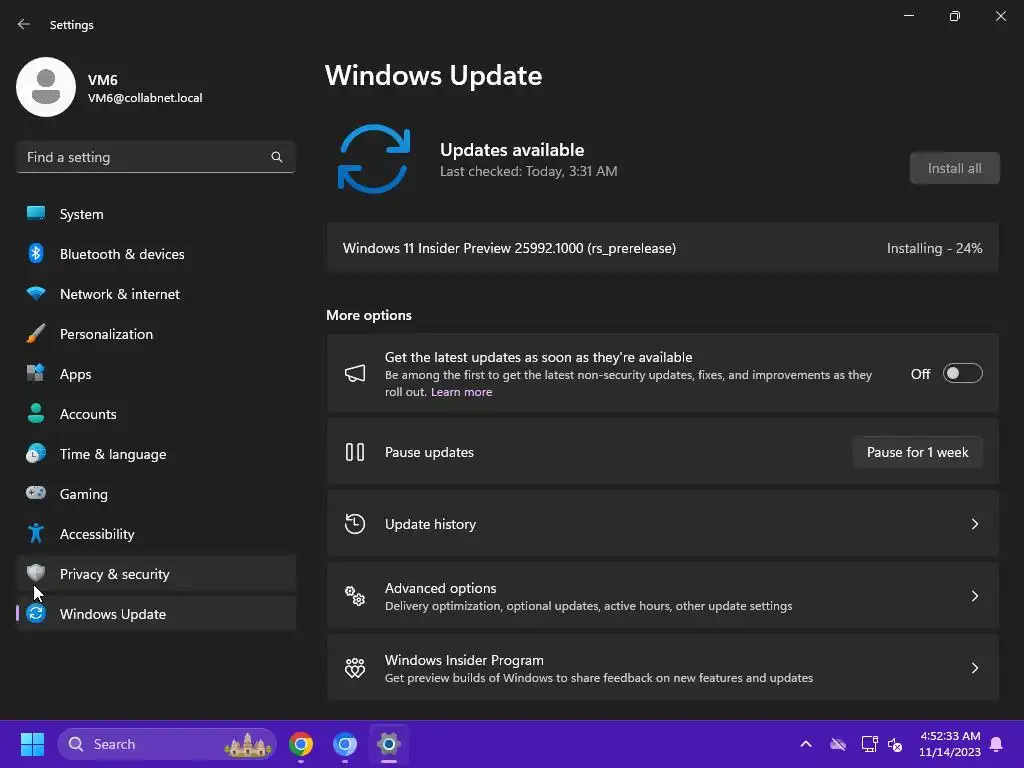Click the Update history clock icon

coord(355,524)
